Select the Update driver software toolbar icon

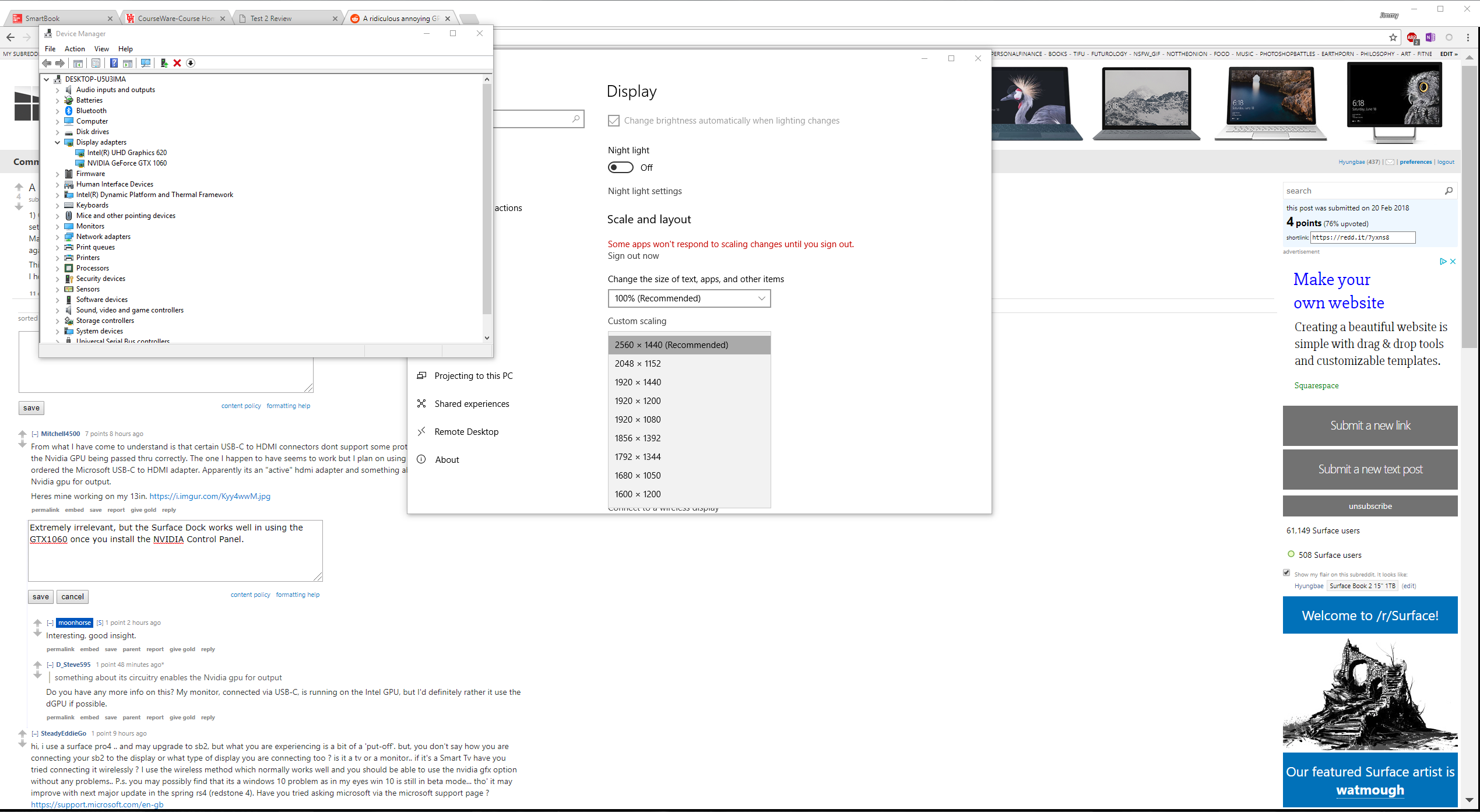[164, 63]
